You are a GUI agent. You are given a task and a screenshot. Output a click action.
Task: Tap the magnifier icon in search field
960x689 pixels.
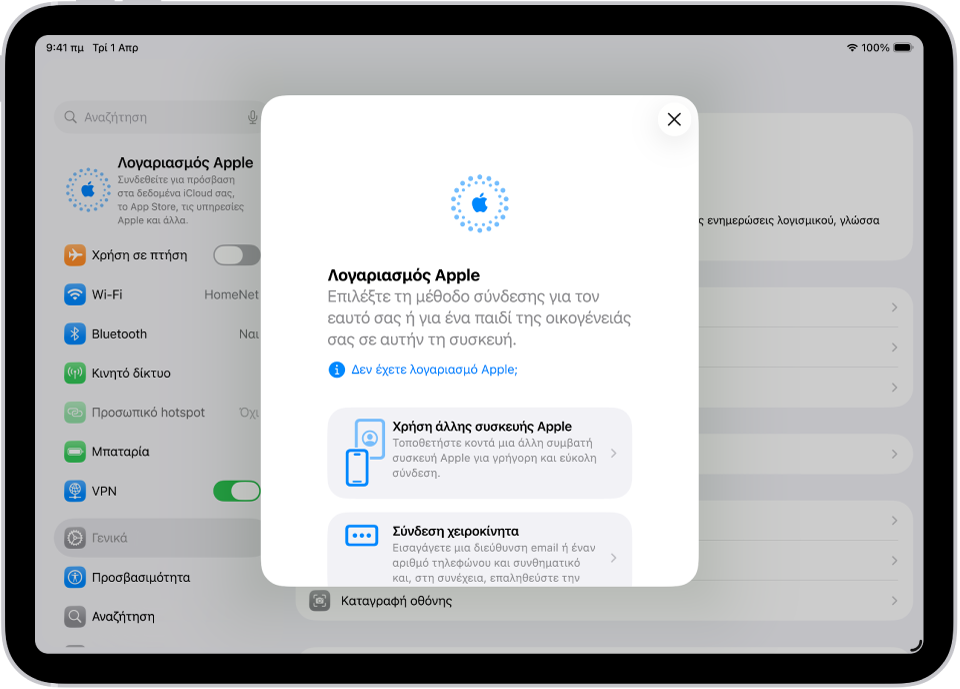[70, 117]
